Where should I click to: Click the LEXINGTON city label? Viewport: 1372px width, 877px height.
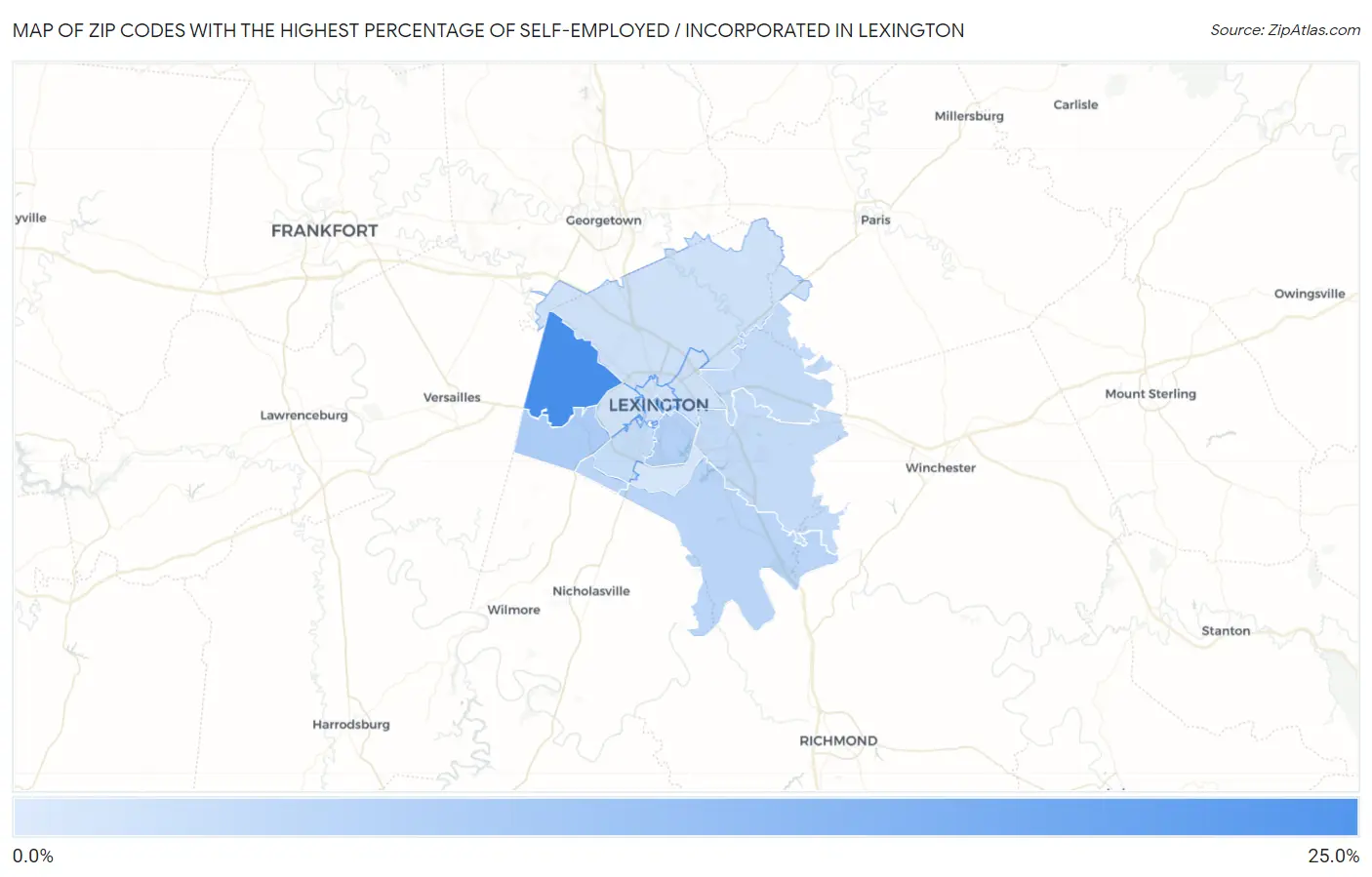coord(659,405)
